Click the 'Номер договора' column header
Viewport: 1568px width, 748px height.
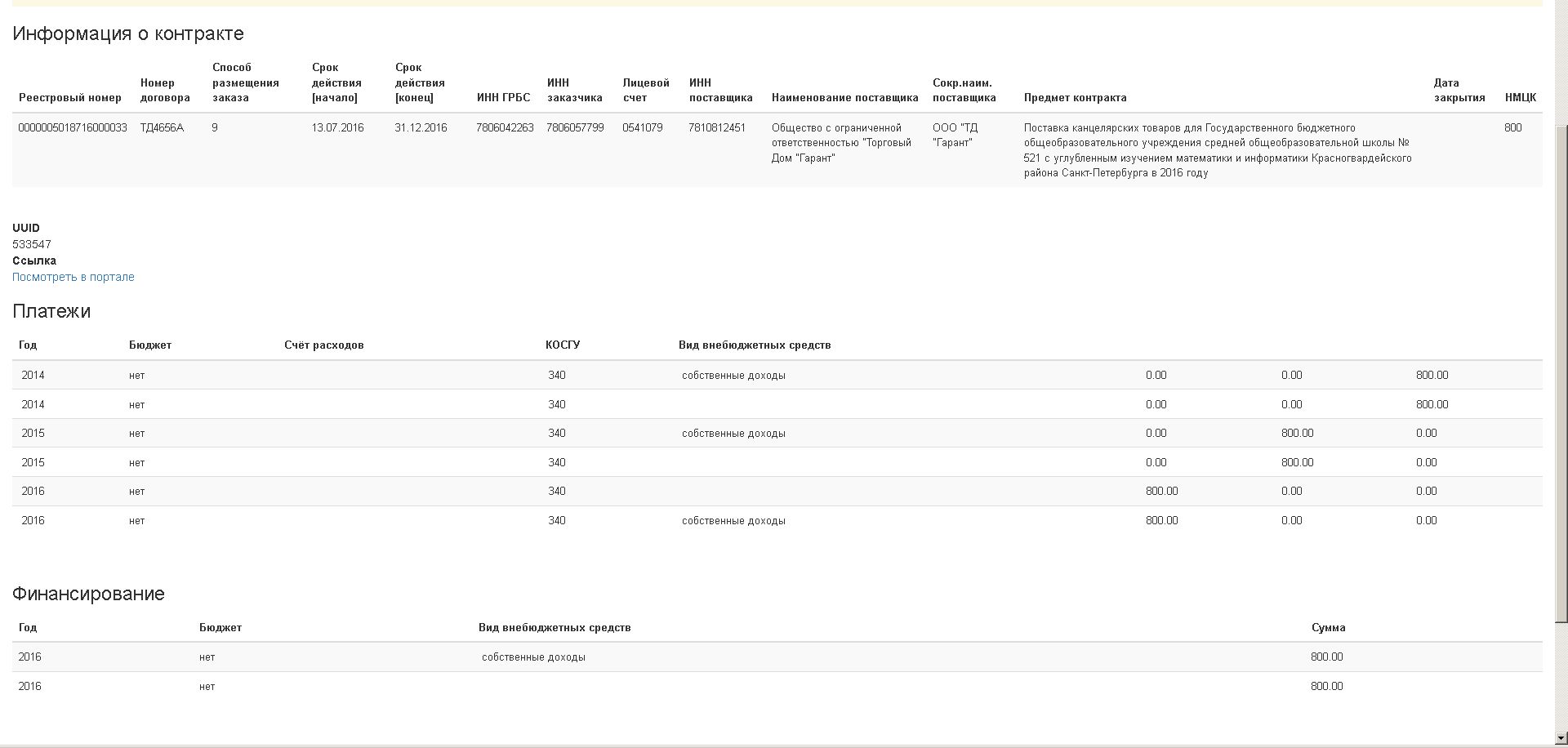pos(165,90)
